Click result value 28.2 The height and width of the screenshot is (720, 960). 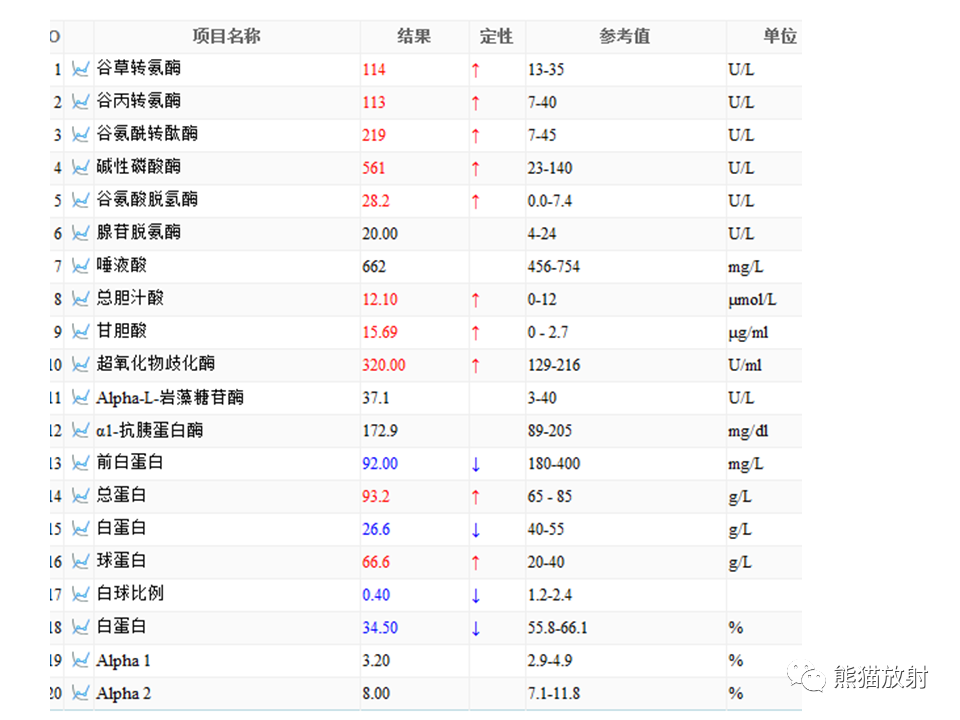coord(376,201)
